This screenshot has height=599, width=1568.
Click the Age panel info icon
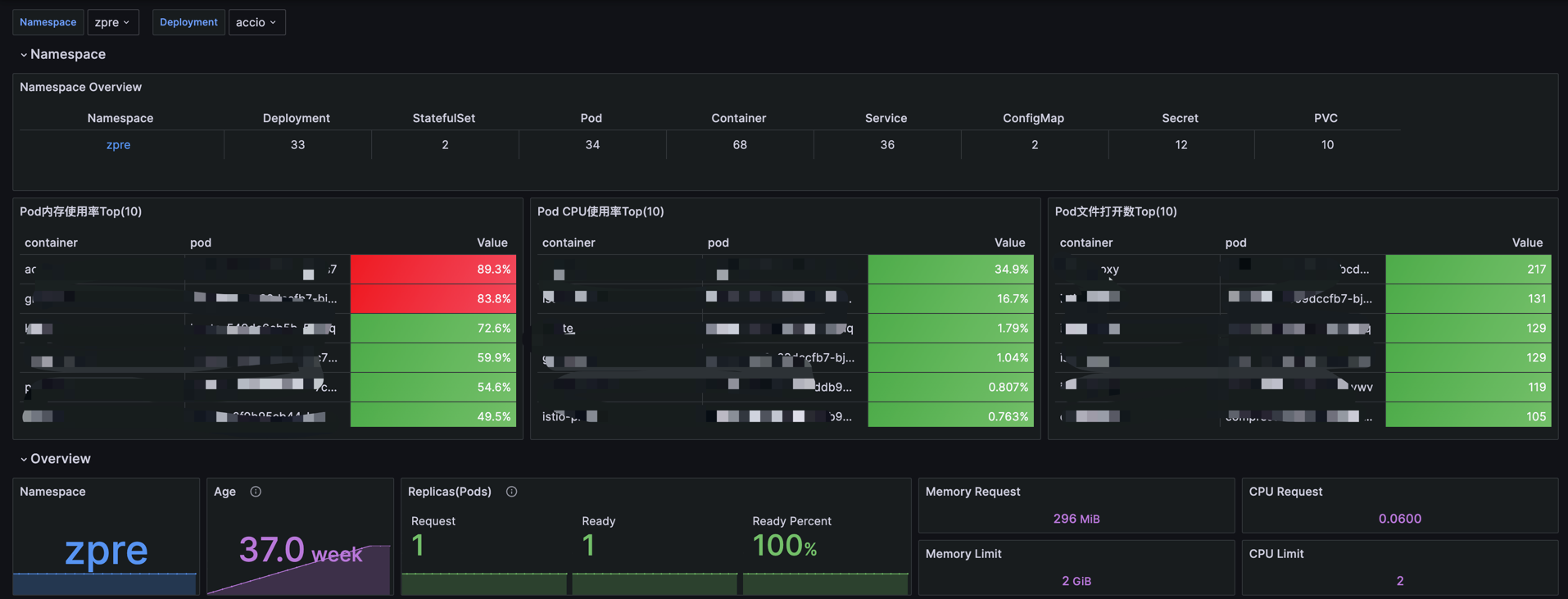256,492
